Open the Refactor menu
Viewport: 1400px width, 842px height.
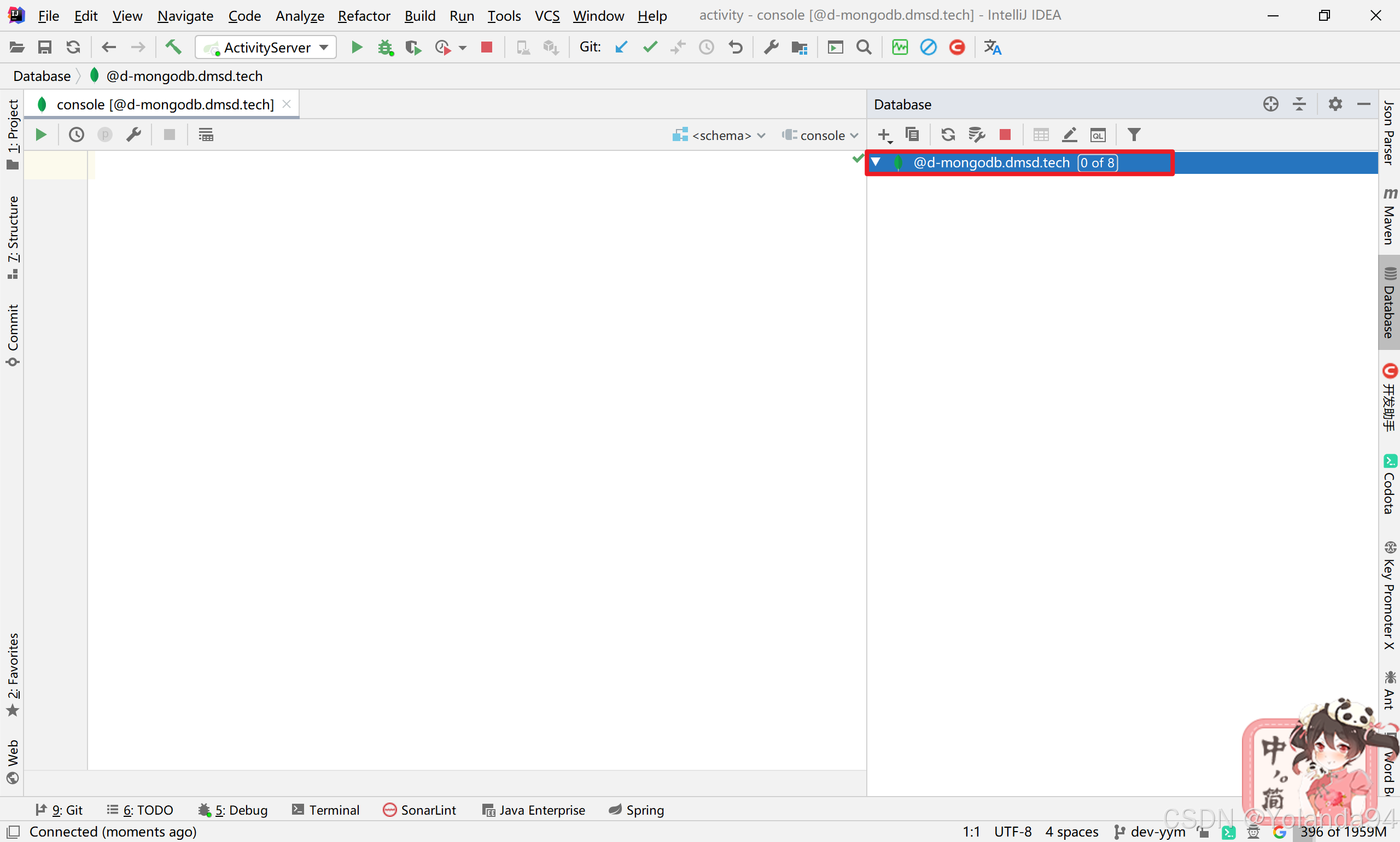tap(363, 16)
